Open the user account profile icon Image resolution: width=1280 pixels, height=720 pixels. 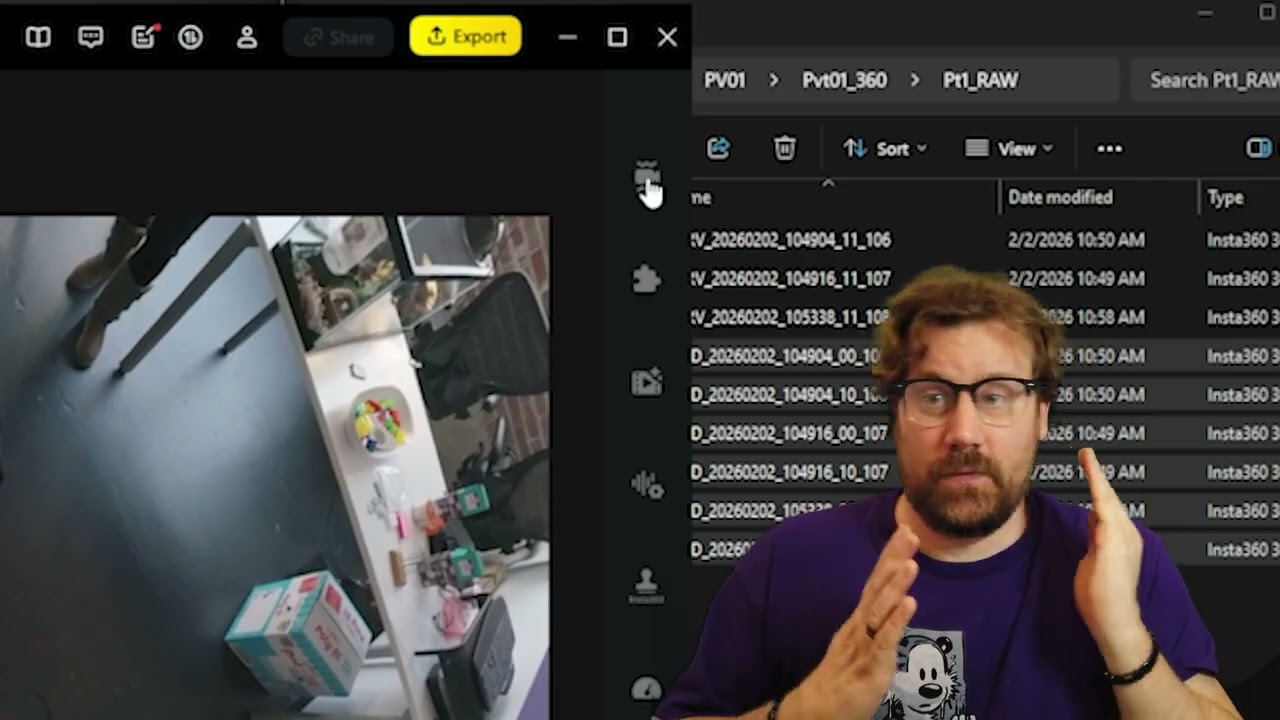(247, 37)
